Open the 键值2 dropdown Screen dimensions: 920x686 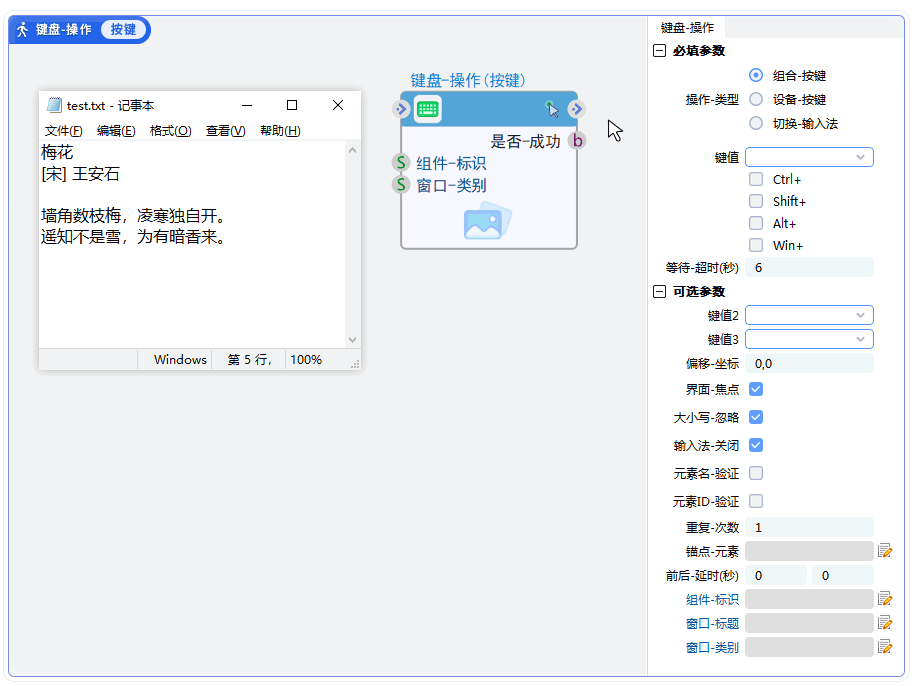click(809, 315)
